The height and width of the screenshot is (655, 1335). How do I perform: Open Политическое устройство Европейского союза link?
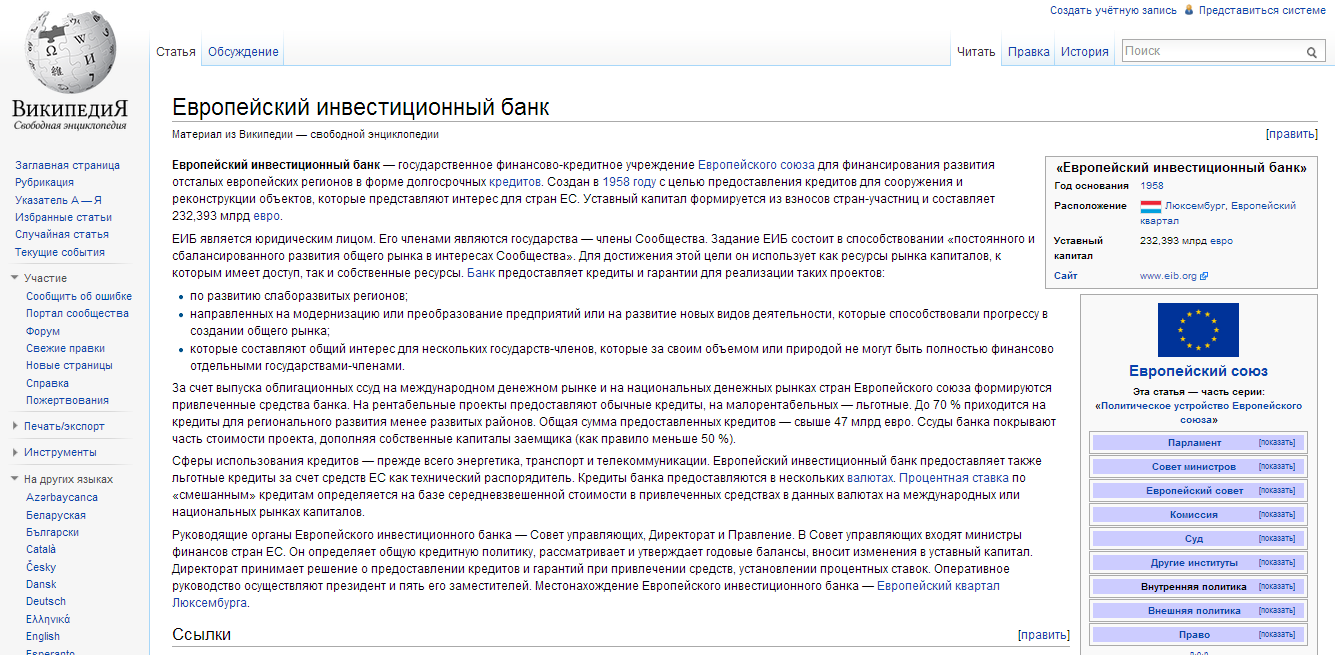[1199, 412]
